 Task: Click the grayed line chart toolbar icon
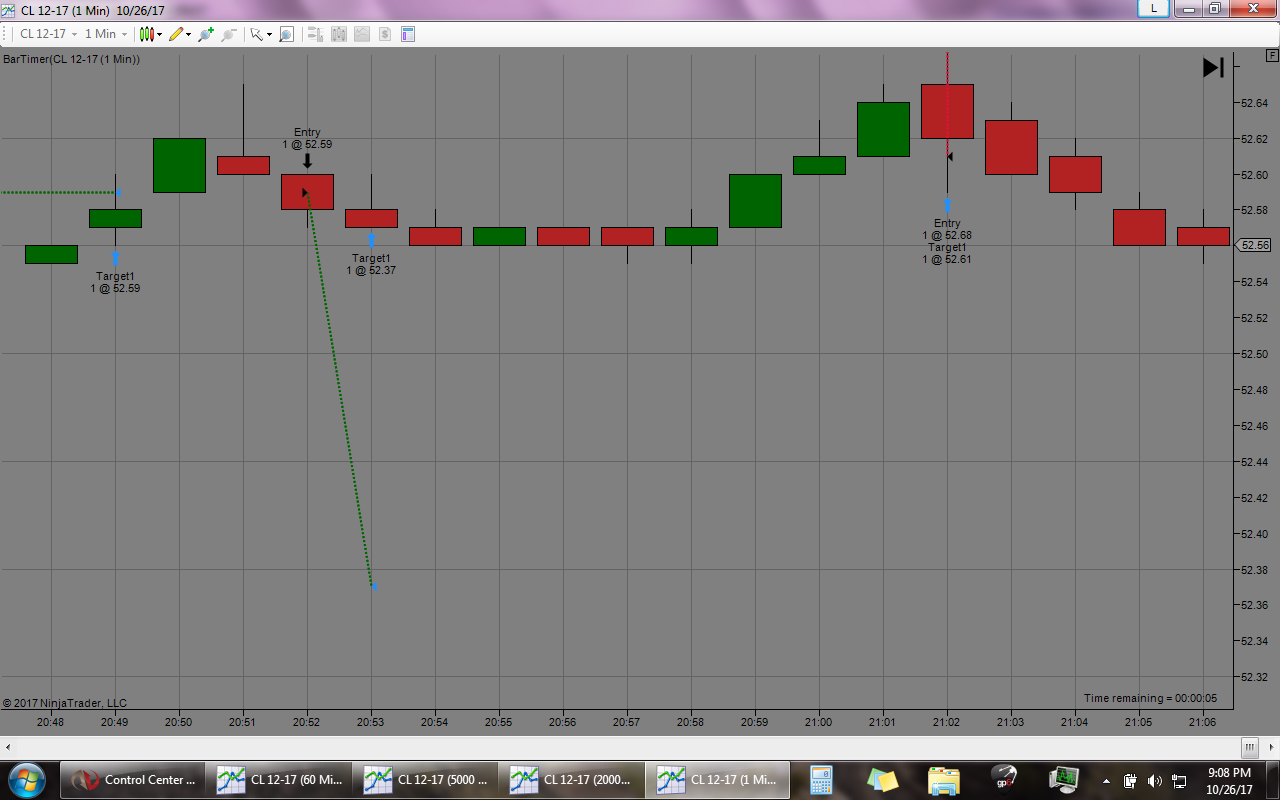coord(361,34)
